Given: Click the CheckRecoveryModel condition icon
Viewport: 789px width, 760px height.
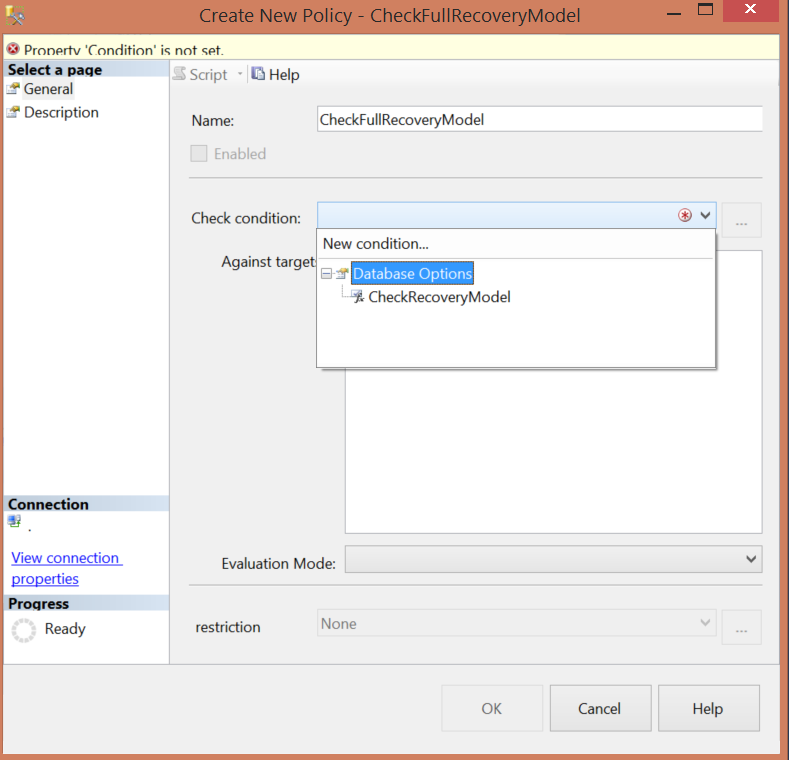Looking at the screenshot, I should tap(358, 296).
